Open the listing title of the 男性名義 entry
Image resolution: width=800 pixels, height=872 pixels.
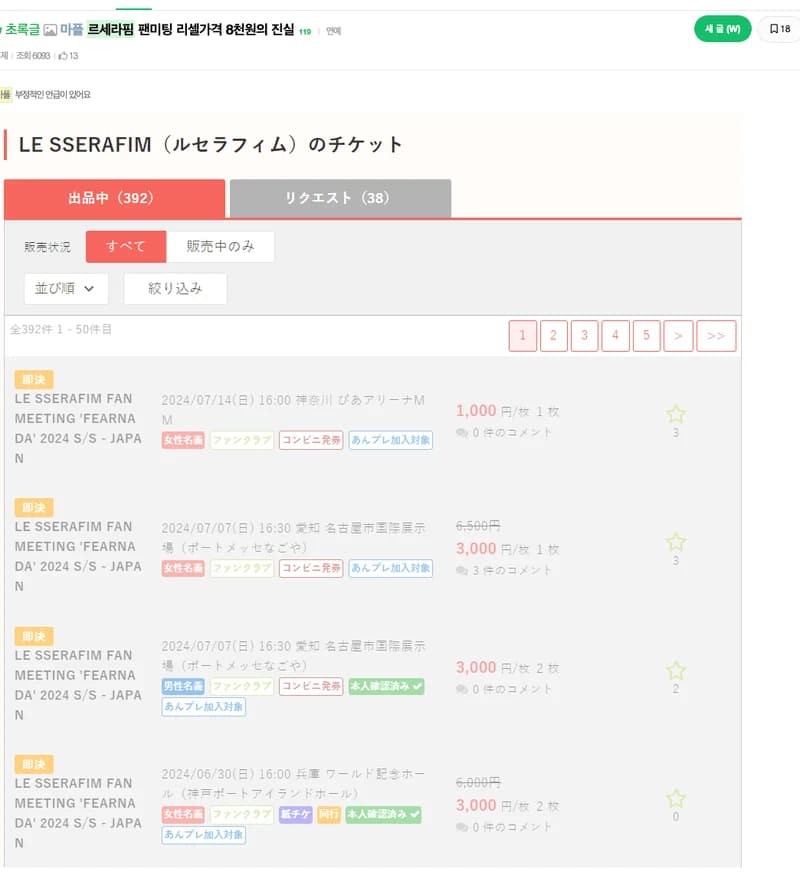coord(78,685)
